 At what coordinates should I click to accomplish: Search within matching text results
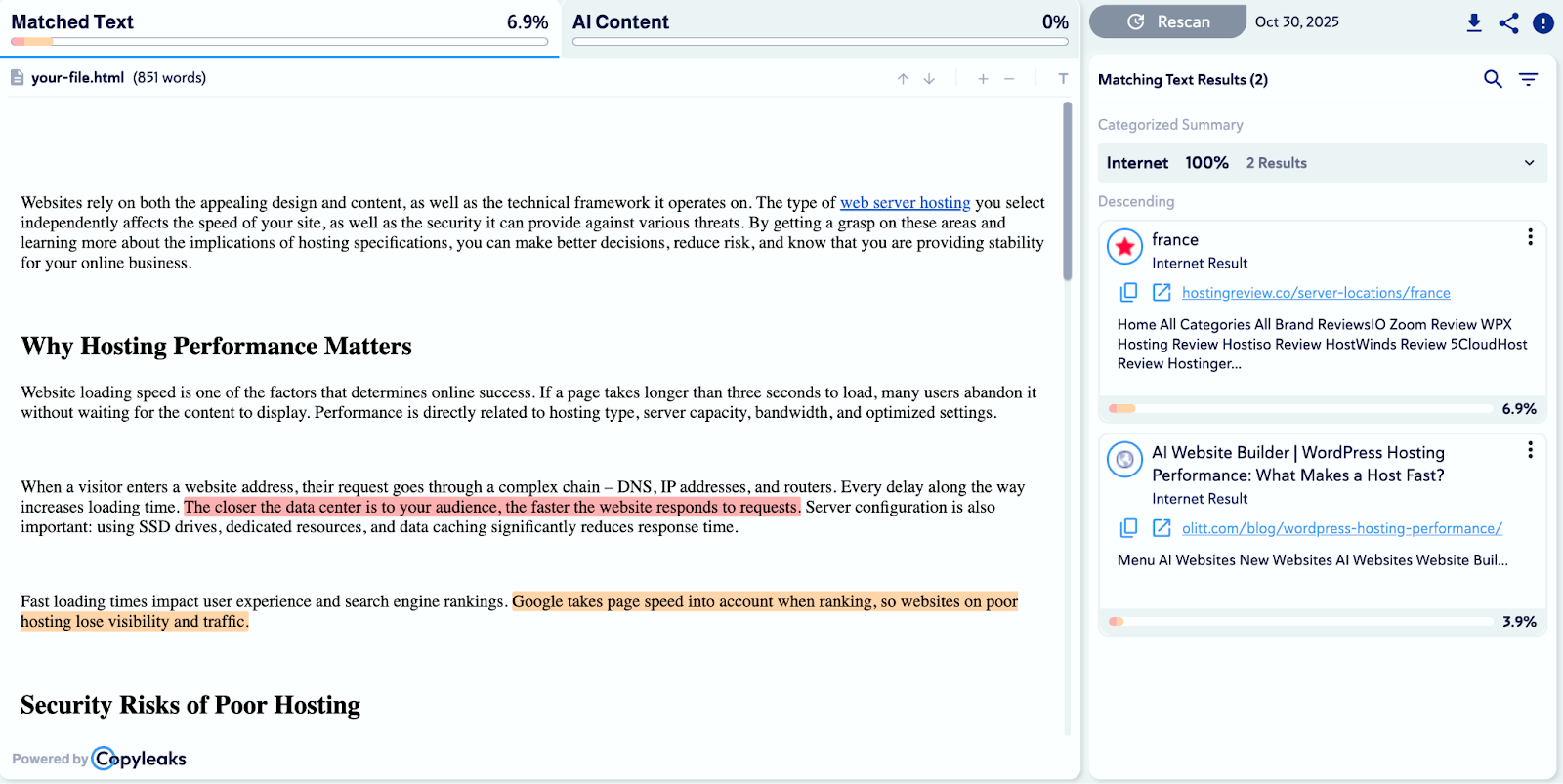click(1493, 79)
